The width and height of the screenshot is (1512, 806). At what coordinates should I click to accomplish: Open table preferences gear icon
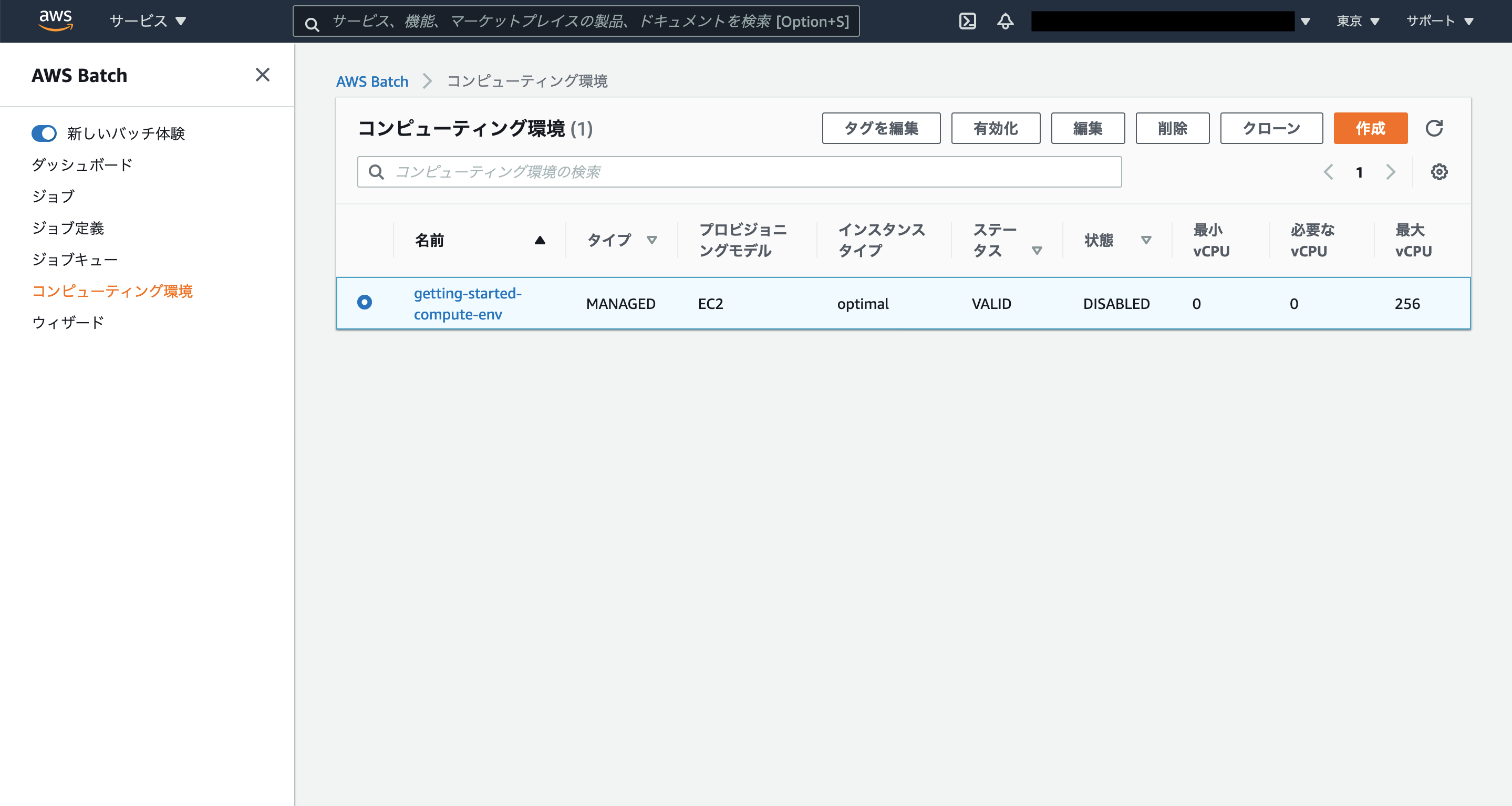[x=1438, y=172]
